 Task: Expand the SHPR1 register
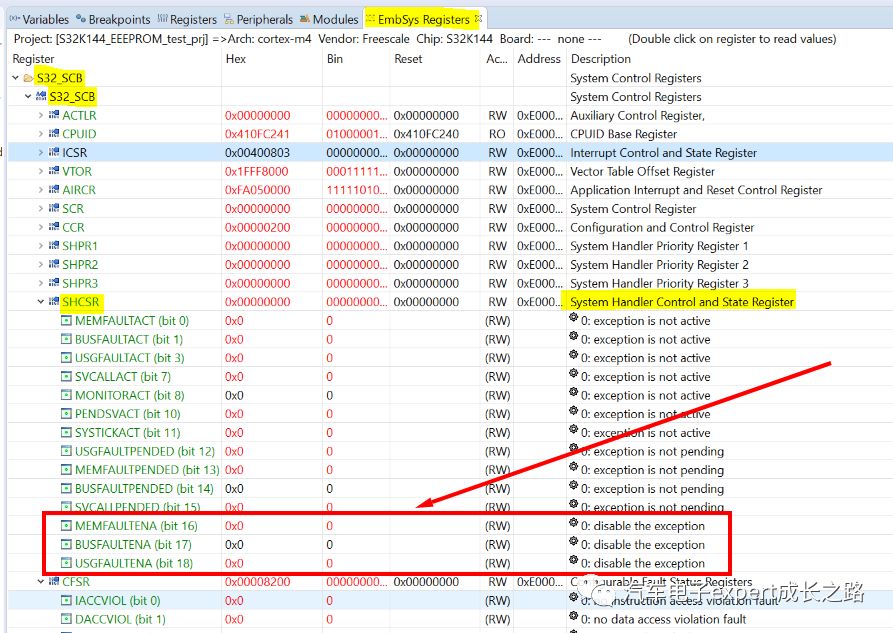(40, 246)
